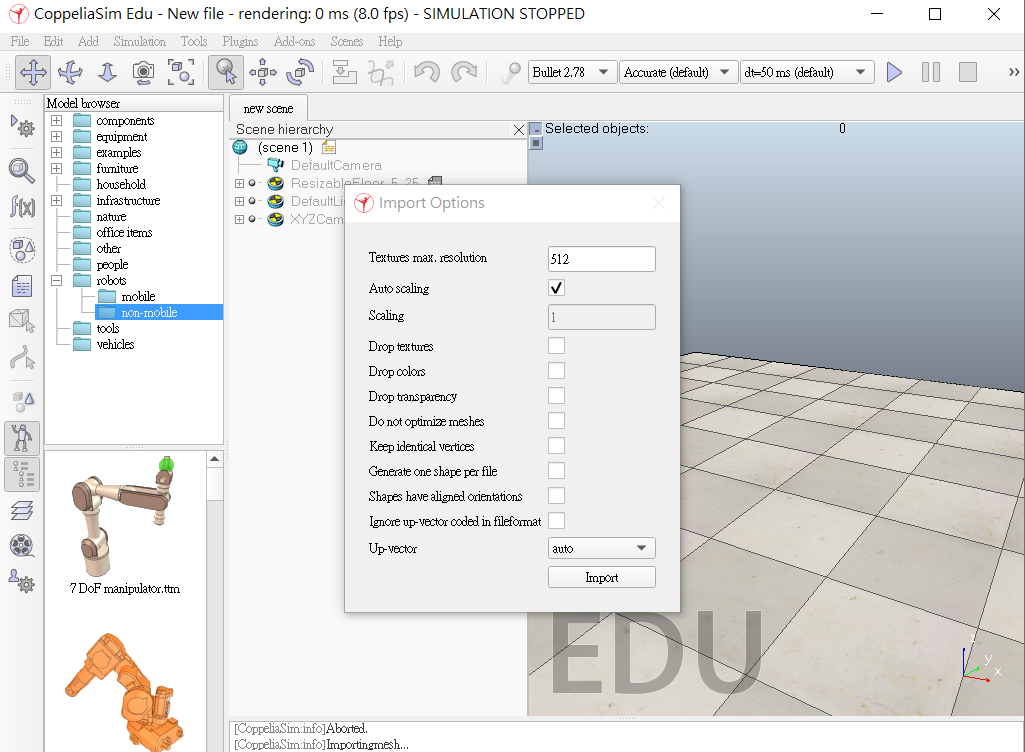Enable Ignore up-vector coded in fileformat checkbox
The width and height of the screenshot is (1025, 752).
[556, 521]
